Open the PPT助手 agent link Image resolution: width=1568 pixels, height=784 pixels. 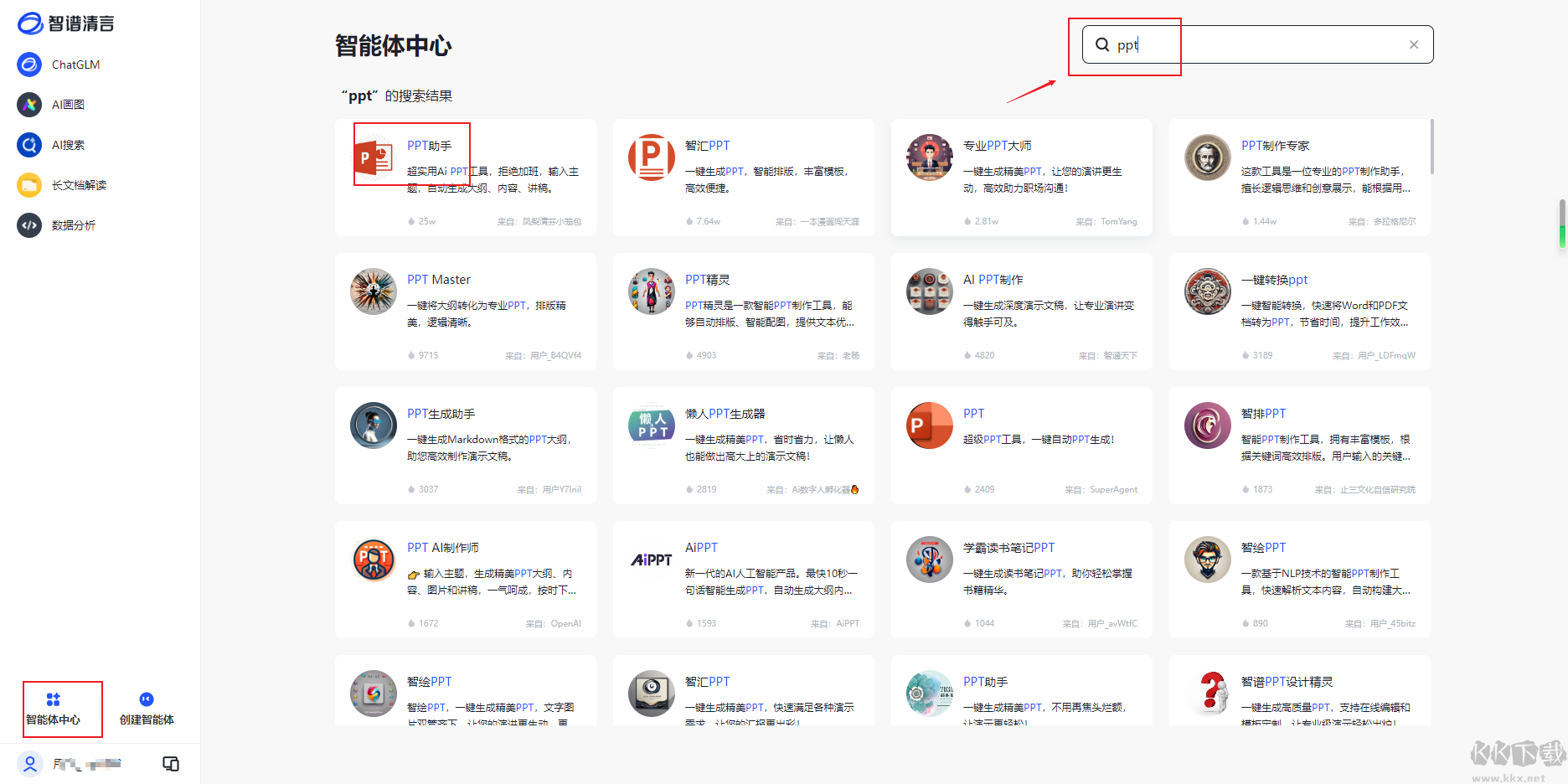coord(428,144)
